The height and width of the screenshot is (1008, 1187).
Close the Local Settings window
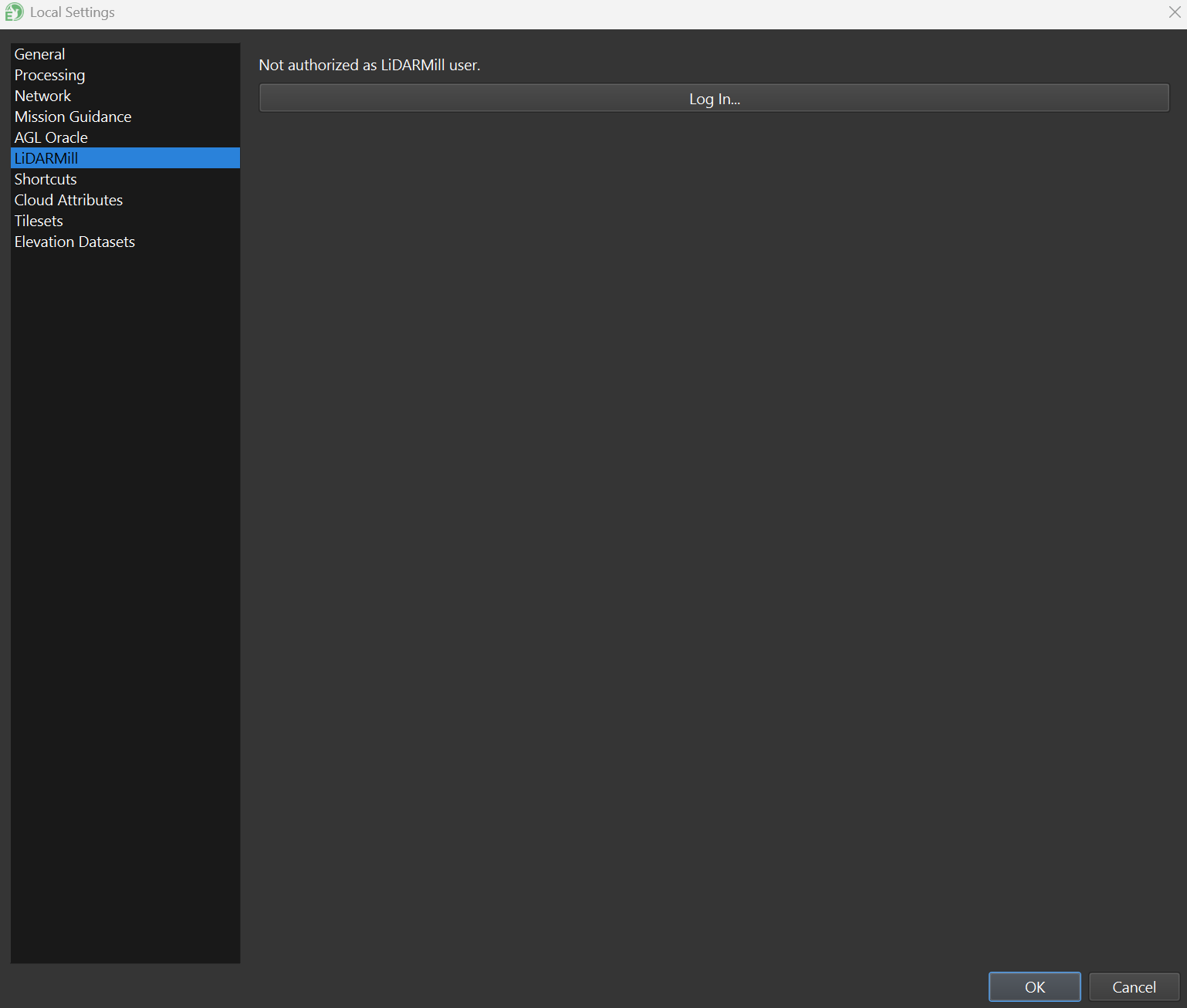(1174, 12)
